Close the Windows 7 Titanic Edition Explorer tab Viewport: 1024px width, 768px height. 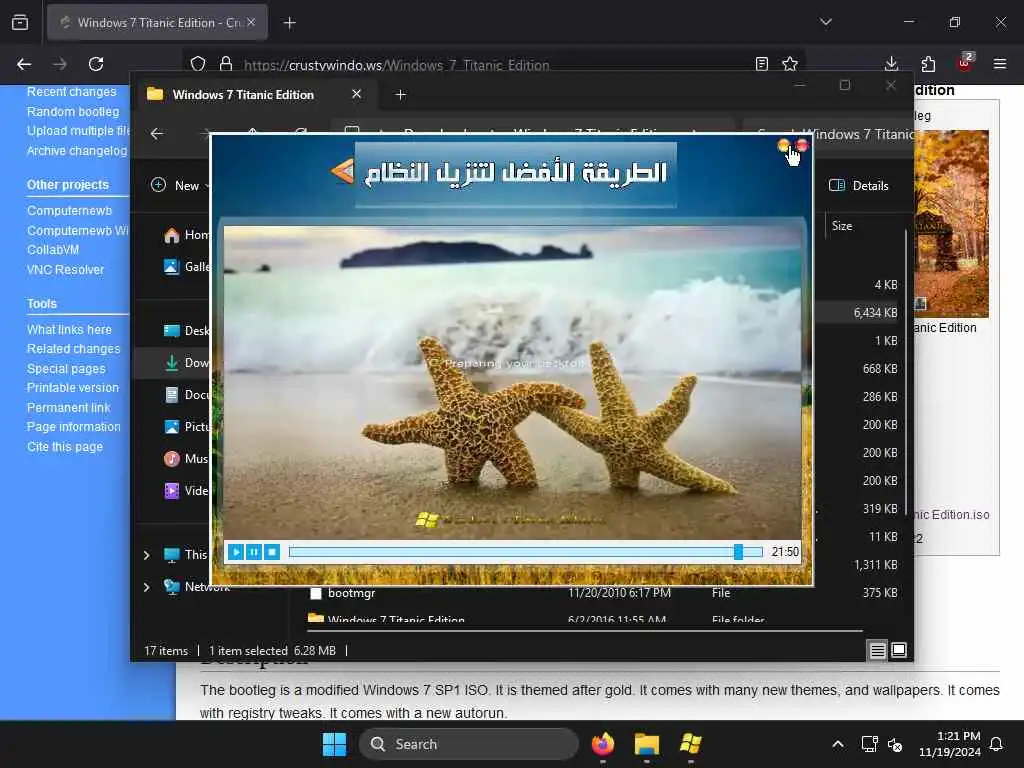(357, 94)
